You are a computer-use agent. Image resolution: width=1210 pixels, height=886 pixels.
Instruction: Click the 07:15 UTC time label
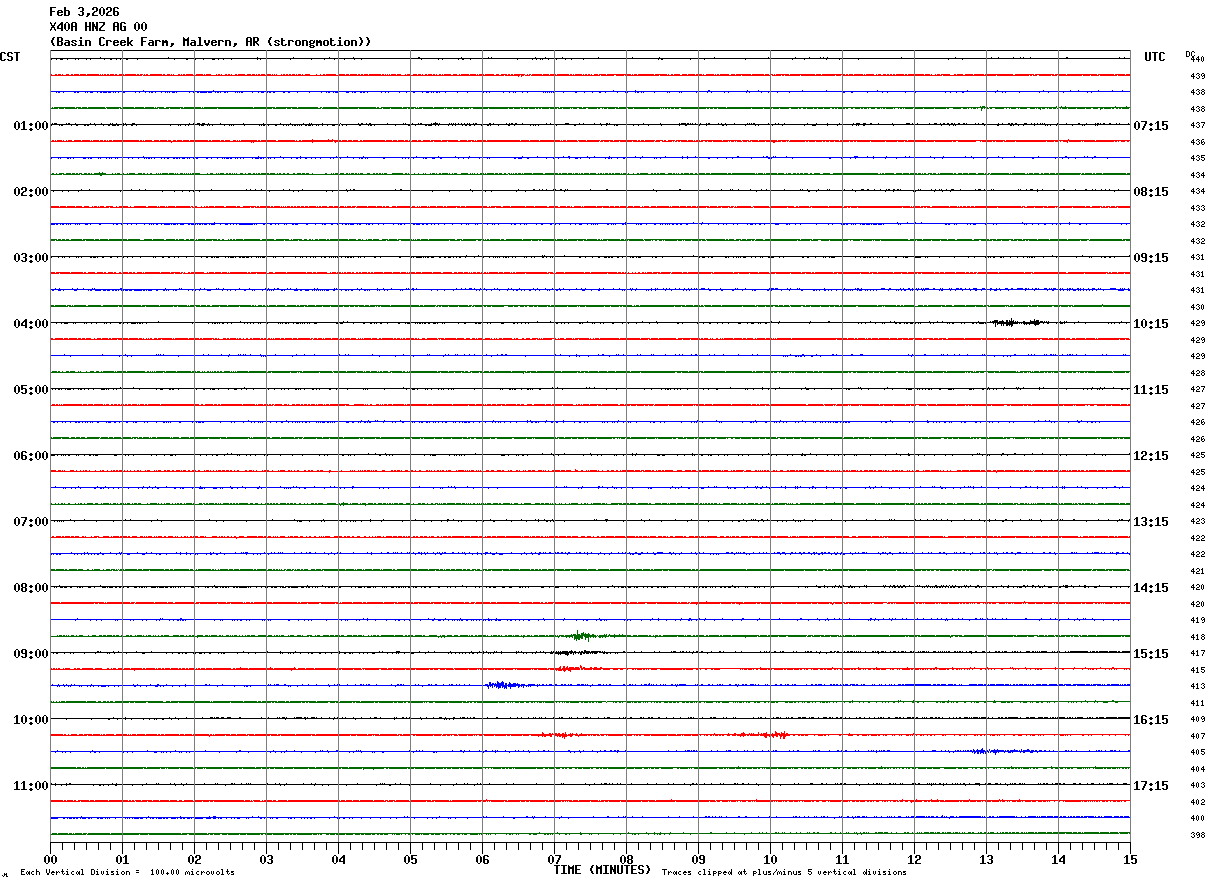click(x=1150, y=126)
